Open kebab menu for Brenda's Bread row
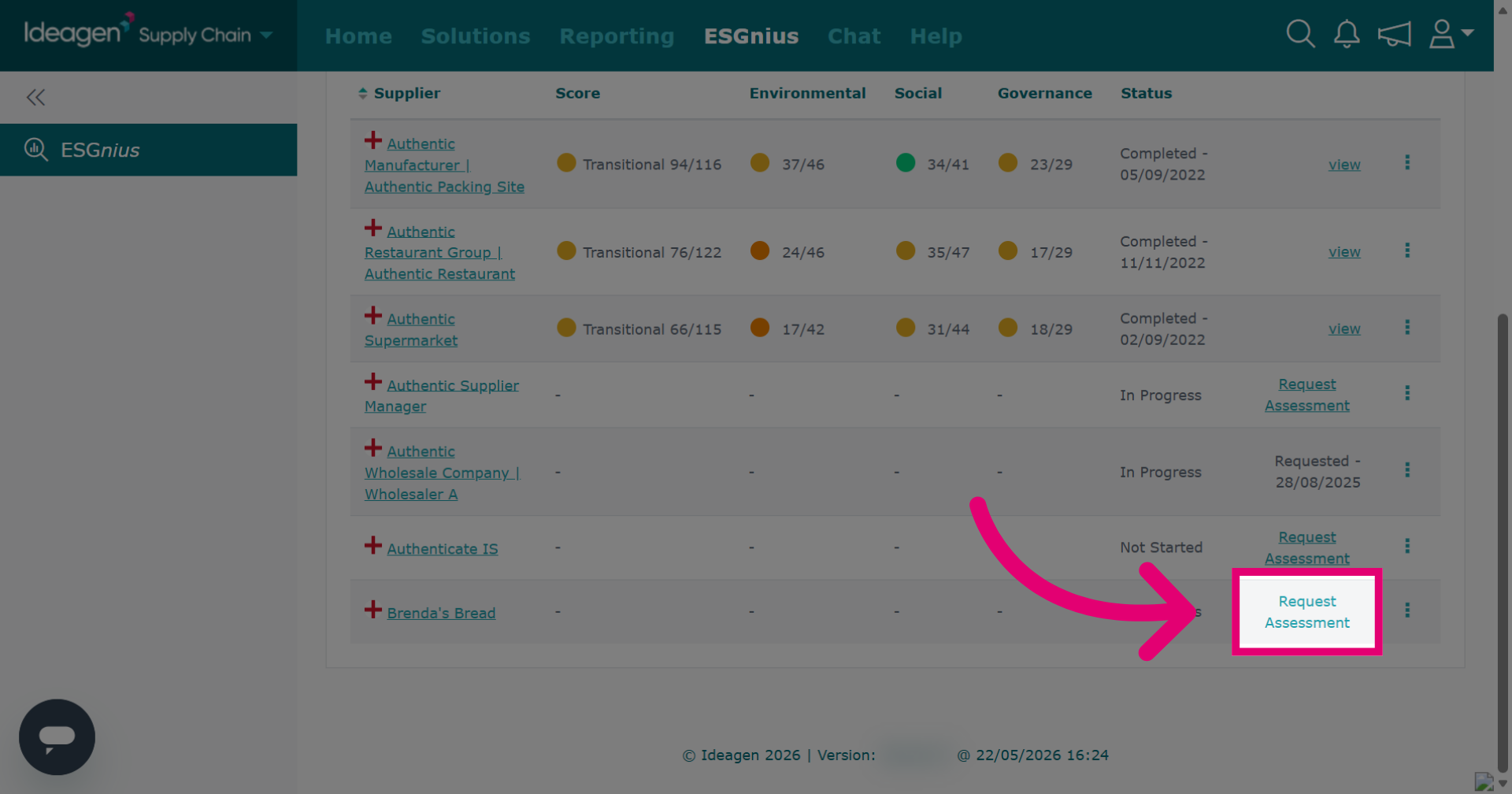The width and height of the screenshot is (1512, 794). tap(1407, 610)
